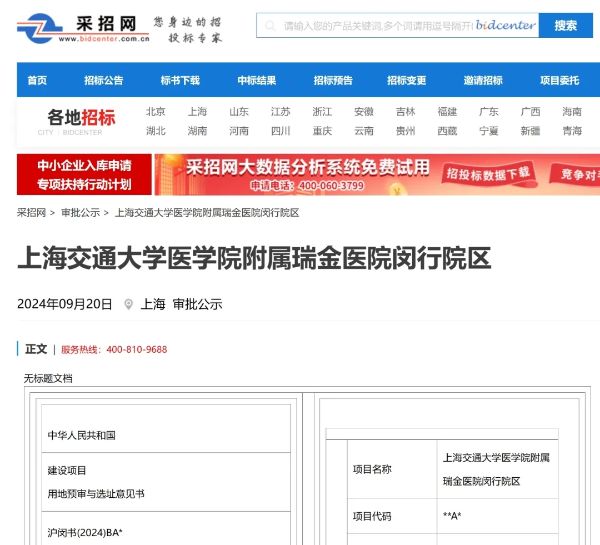Image resolution: width=600 pixels, height=545 pixels.
Task: Choose the 北京 region link
Action: pos(155,112)
